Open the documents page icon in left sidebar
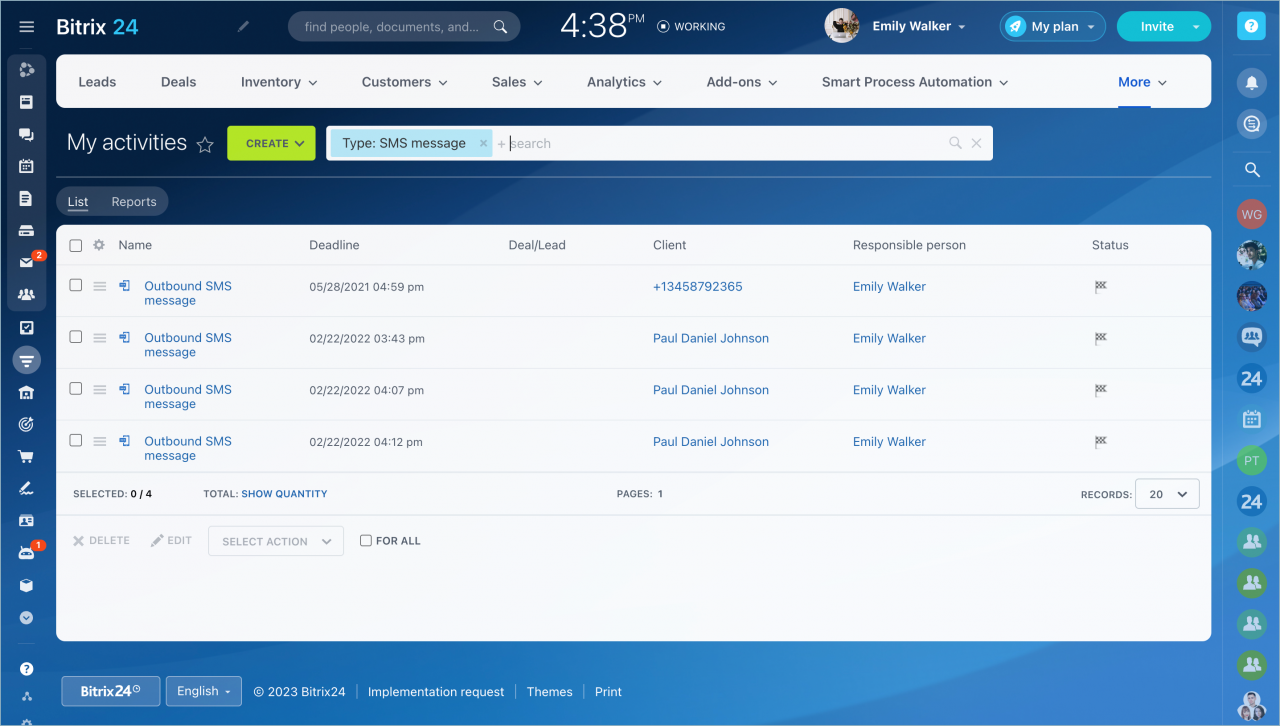 [x=27, y=198]
